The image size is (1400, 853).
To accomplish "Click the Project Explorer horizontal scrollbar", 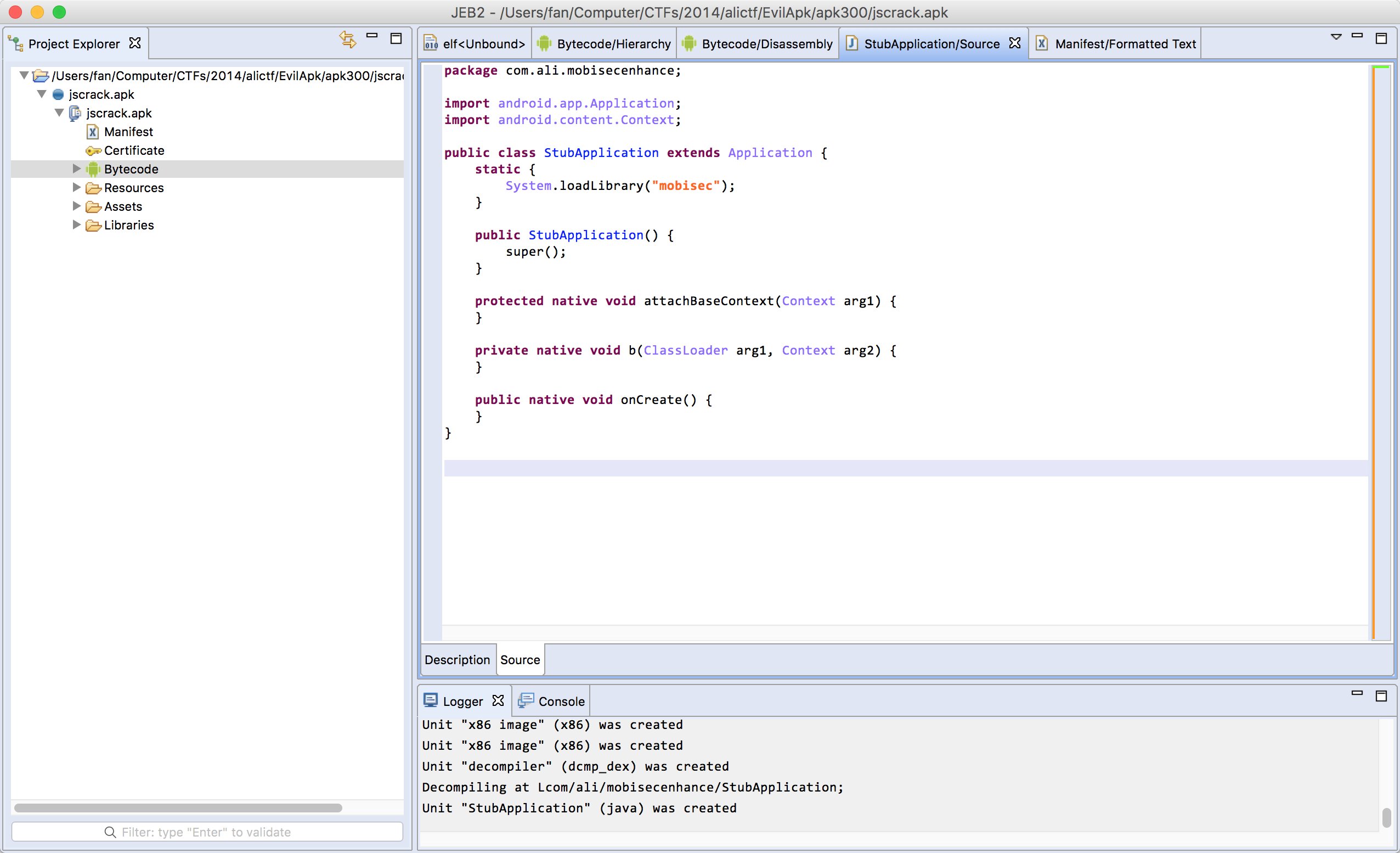I will coord(178,808).
